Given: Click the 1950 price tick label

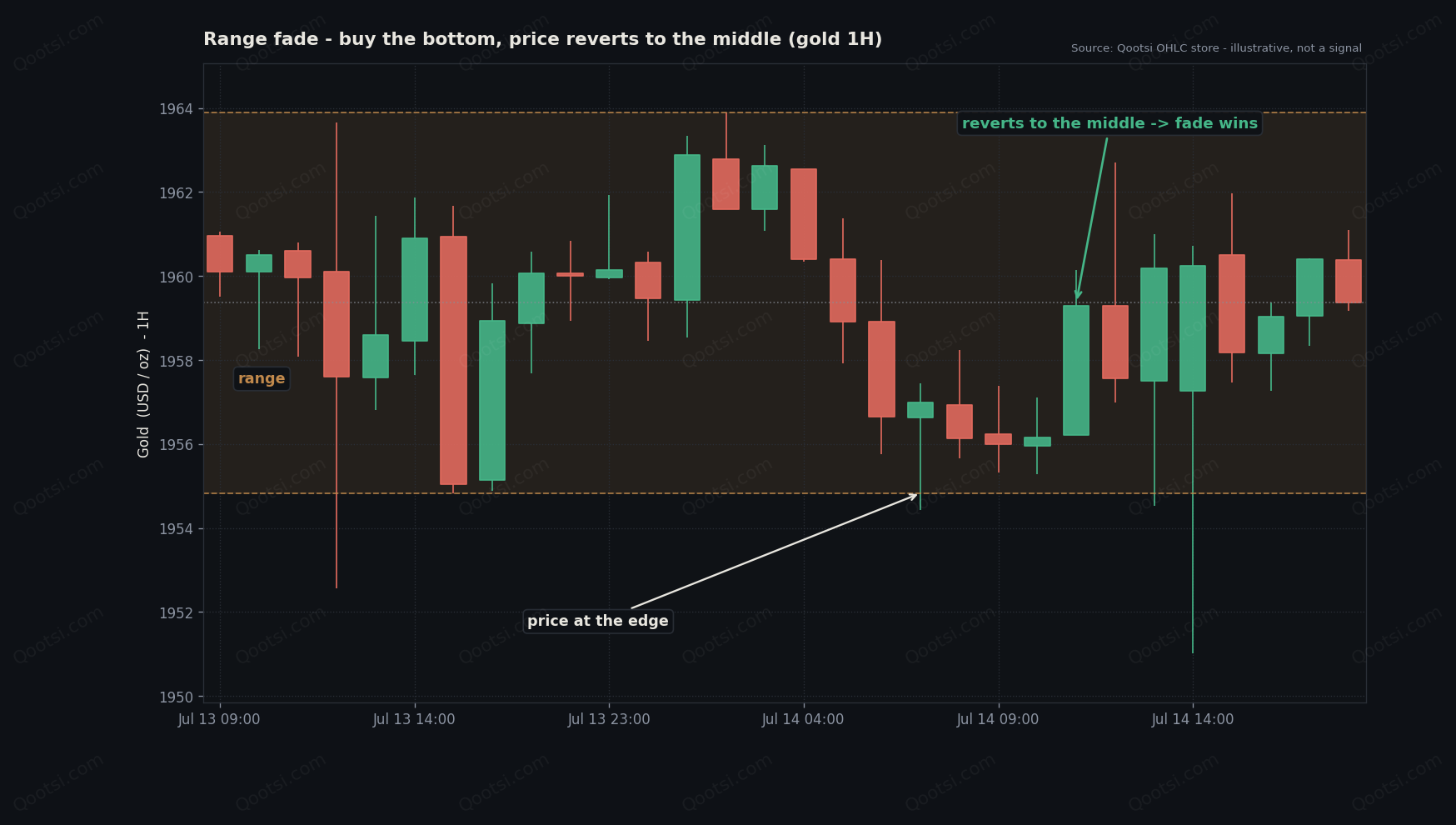Looking at the screenshot, I should (x=176, y=697).
